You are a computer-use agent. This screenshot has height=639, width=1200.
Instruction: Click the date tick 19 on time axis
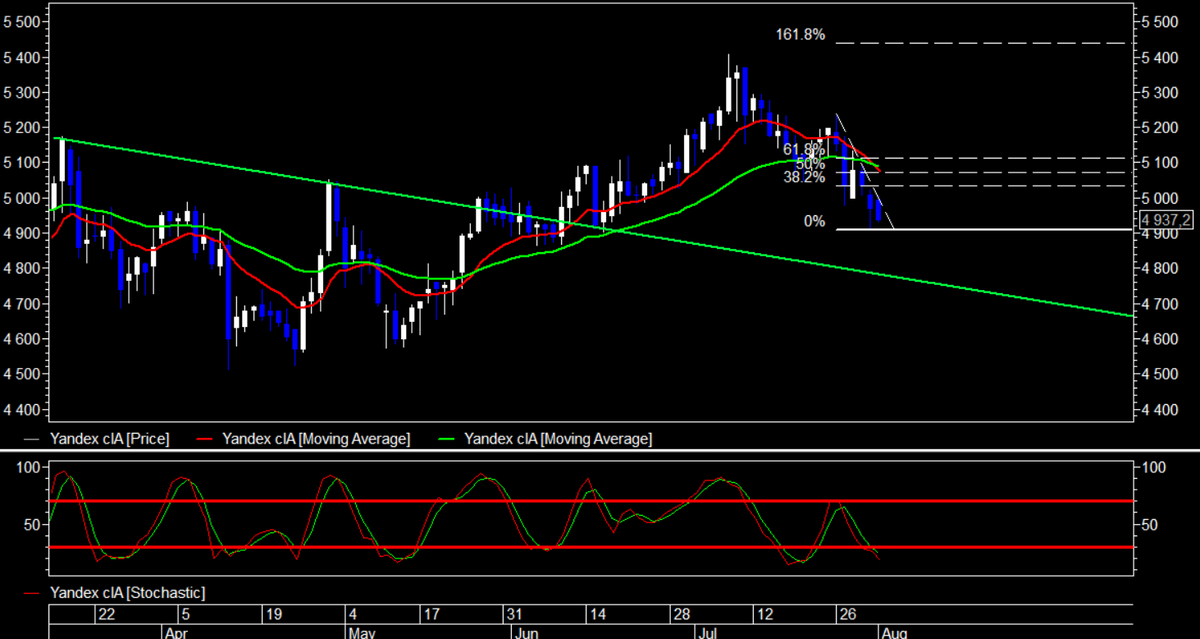(272, 614)
